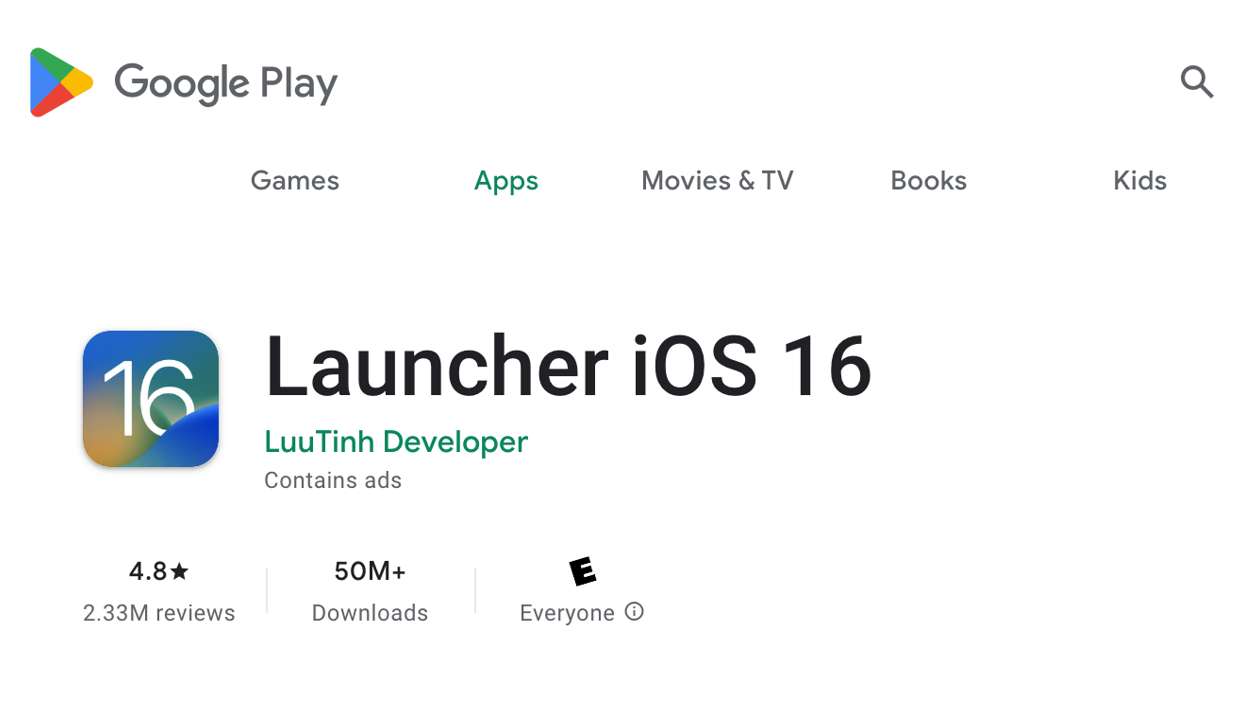Click the Launcher iOS 16 app icon

point(150,397)
